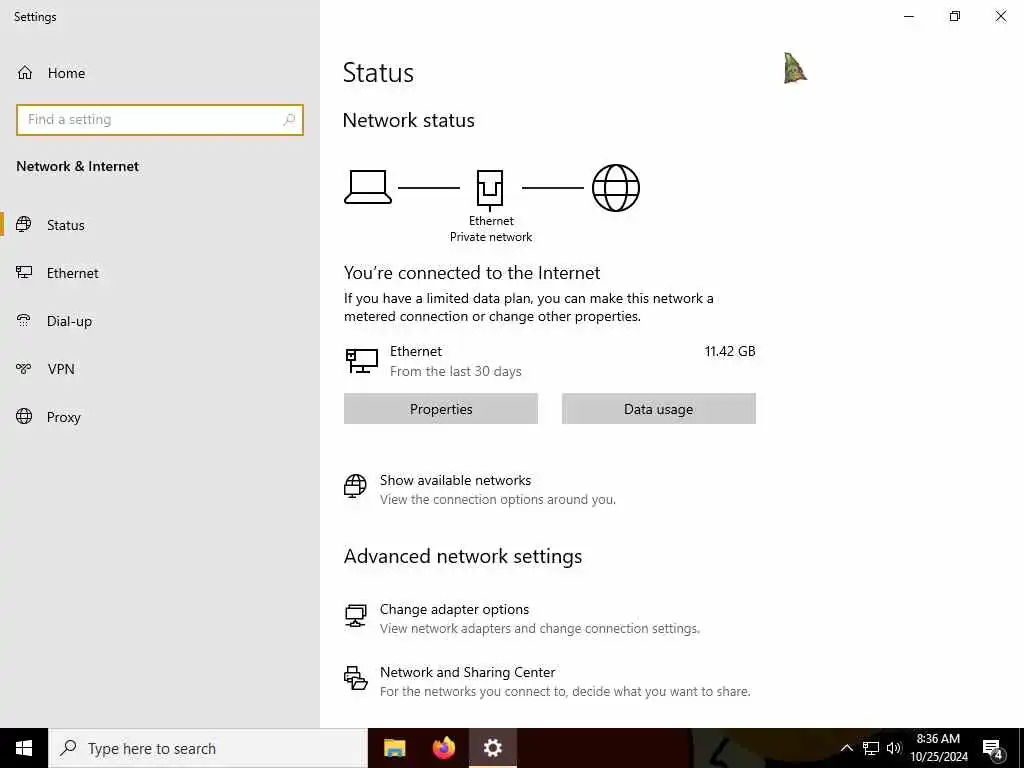Click the 'From the last 30 days' text

456,372
